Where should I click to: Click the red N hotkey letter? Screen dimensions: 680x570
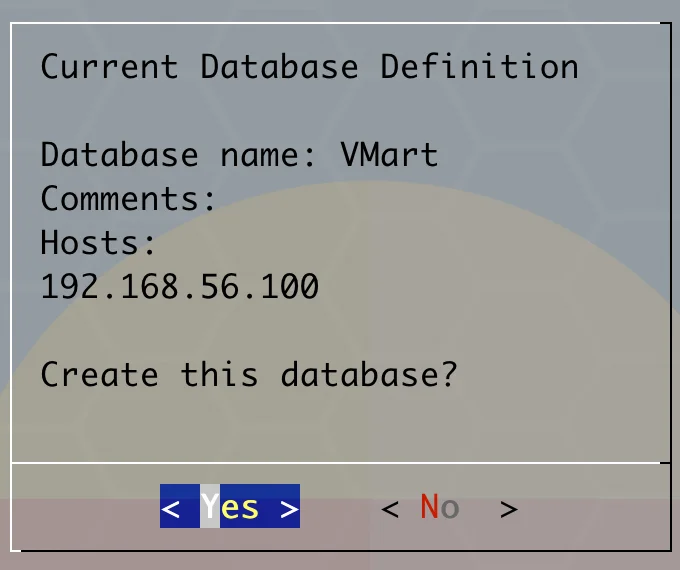(430, 508)
